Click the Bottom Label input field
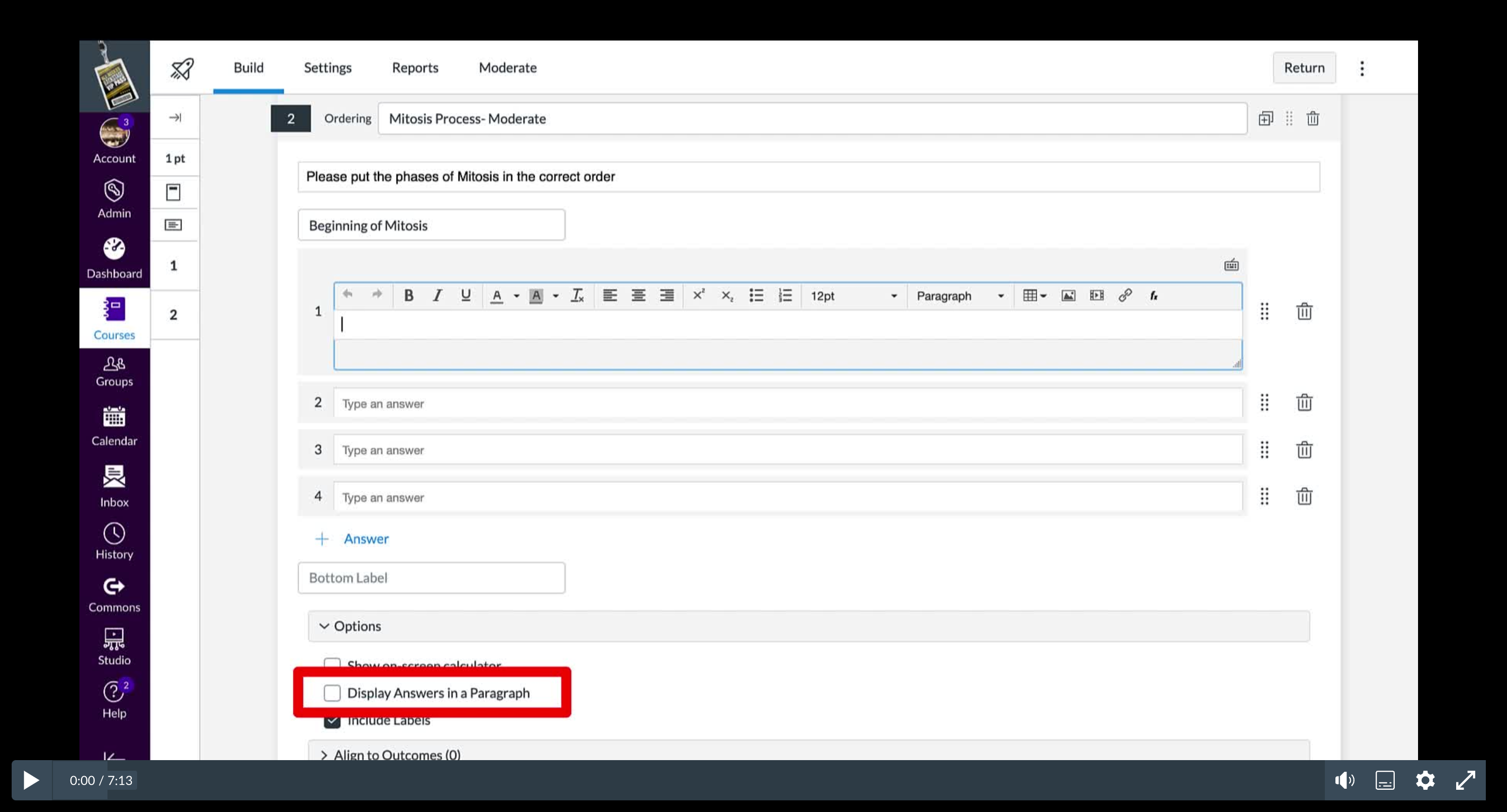1507x812 pixels. pos(431,578)
